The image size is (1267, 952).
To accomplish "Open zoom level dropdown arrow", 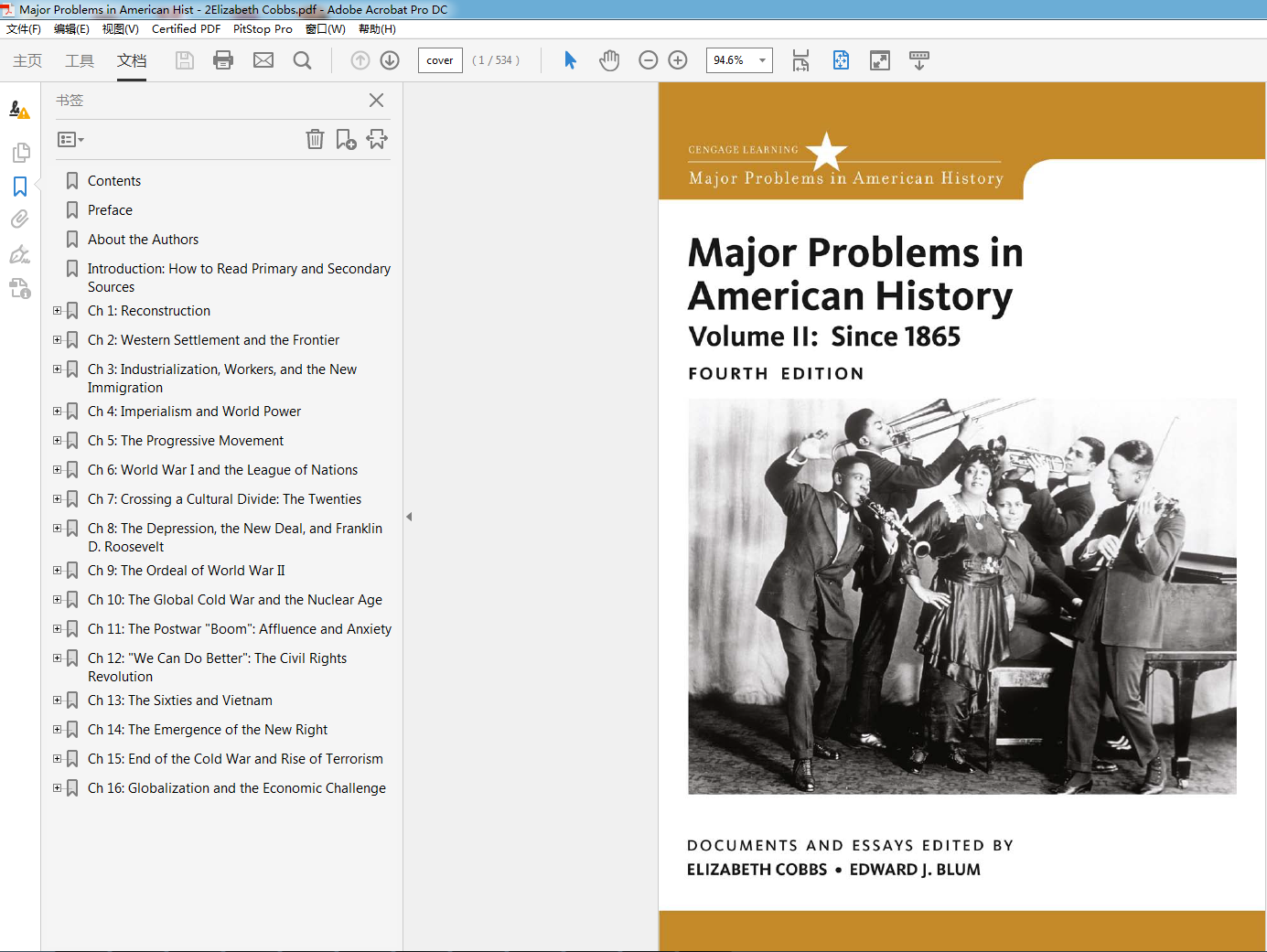I will pos(762,60).
